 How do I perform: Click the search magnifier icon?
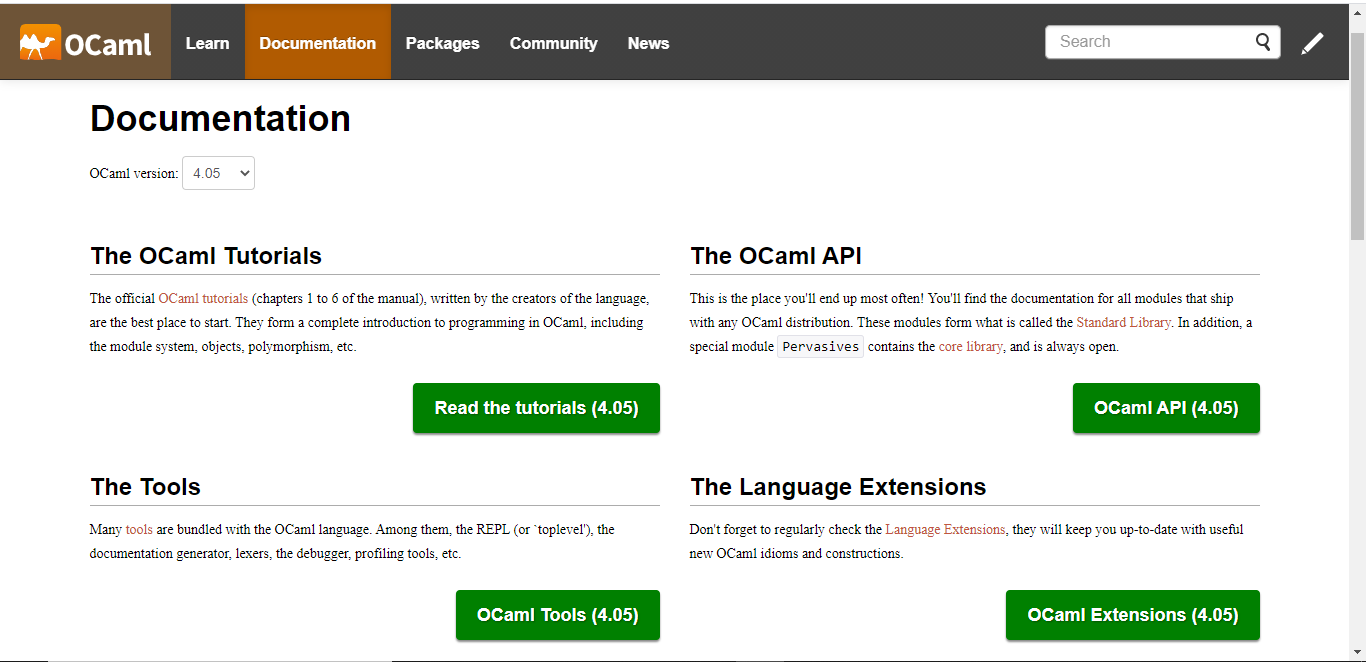pos(1264,42)
